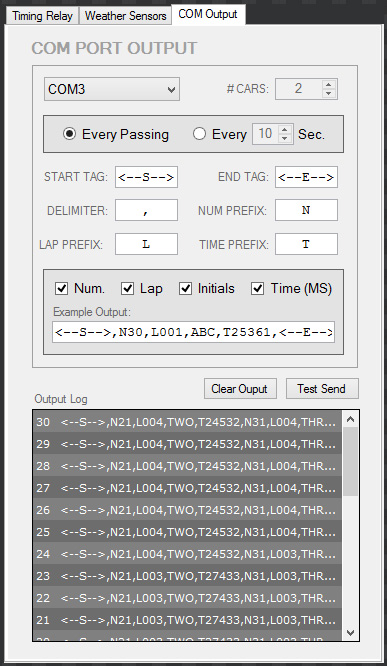Uncheck the Num. checkbox
The height and width of the screenshot is (666, 387).
point(62,289)
